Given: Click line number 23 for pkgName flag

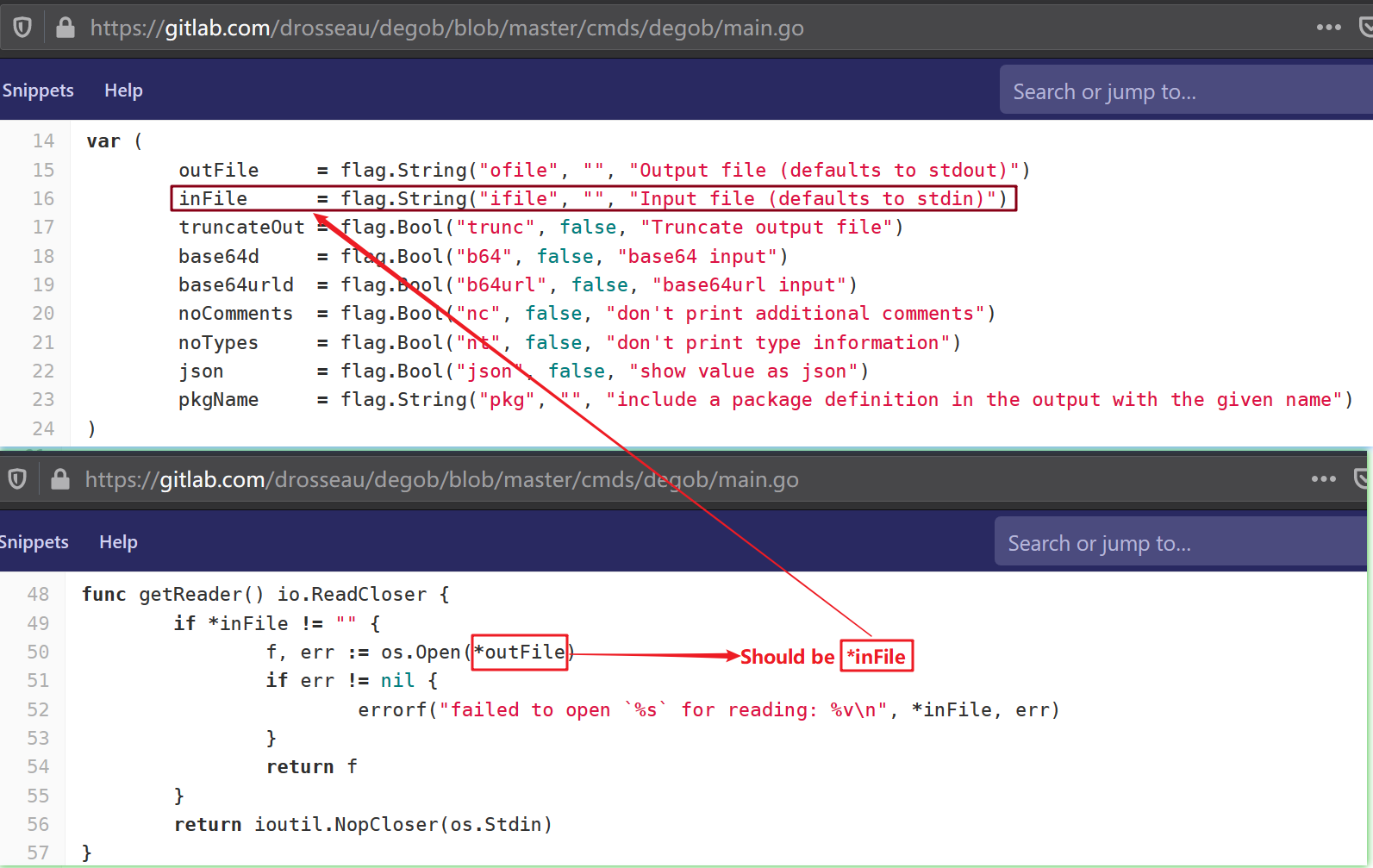Looking at the screenshot, I should pyautogui.click(x=43, y=399).
